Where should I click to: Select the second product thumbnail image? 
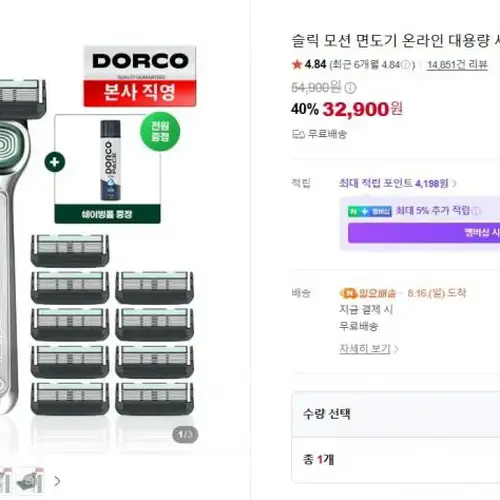click(x=31, y=480)
